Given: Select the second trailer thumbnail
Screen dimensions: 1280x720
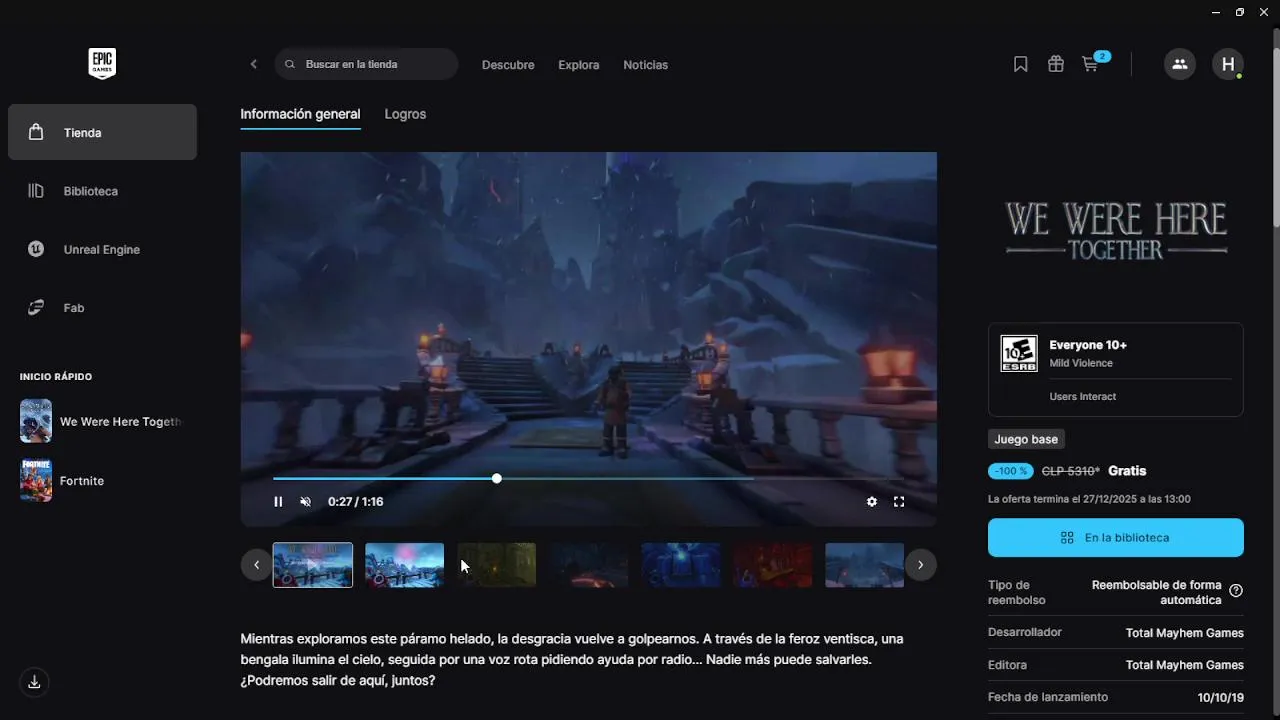Looking at the screenshot, I should [404, 565].
